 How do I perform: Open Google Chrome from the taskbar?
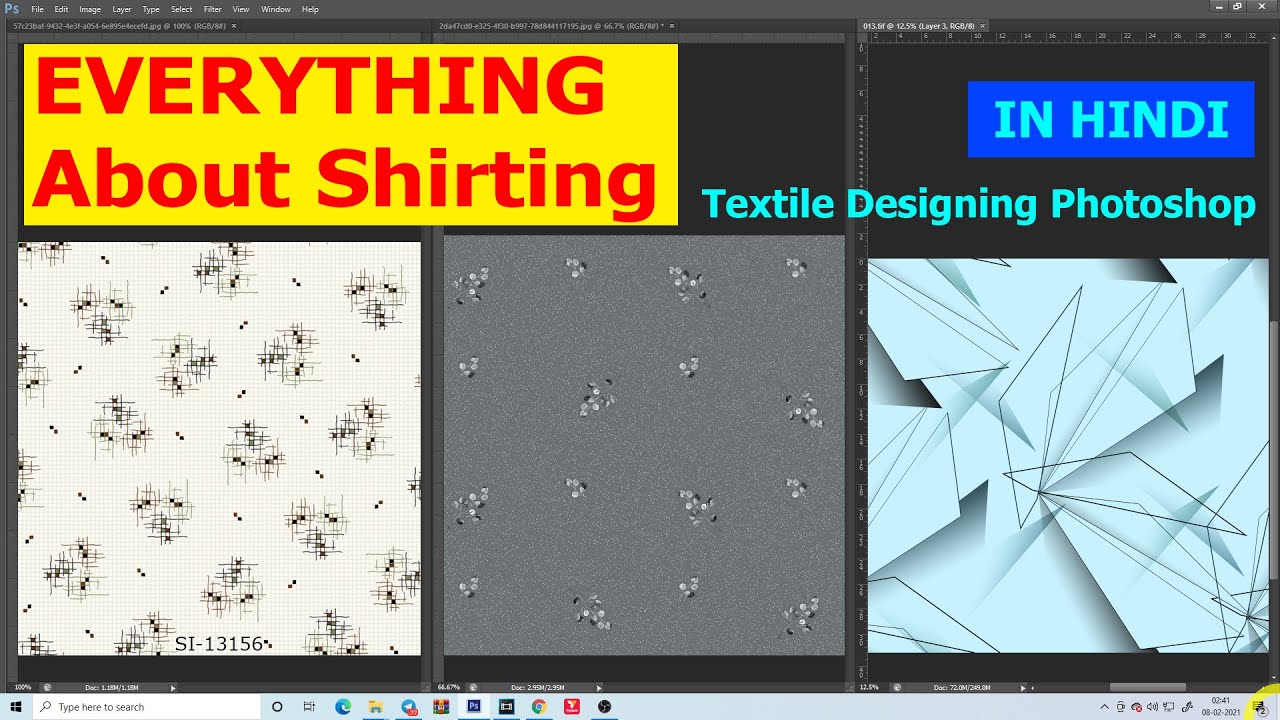click(539, 707)
